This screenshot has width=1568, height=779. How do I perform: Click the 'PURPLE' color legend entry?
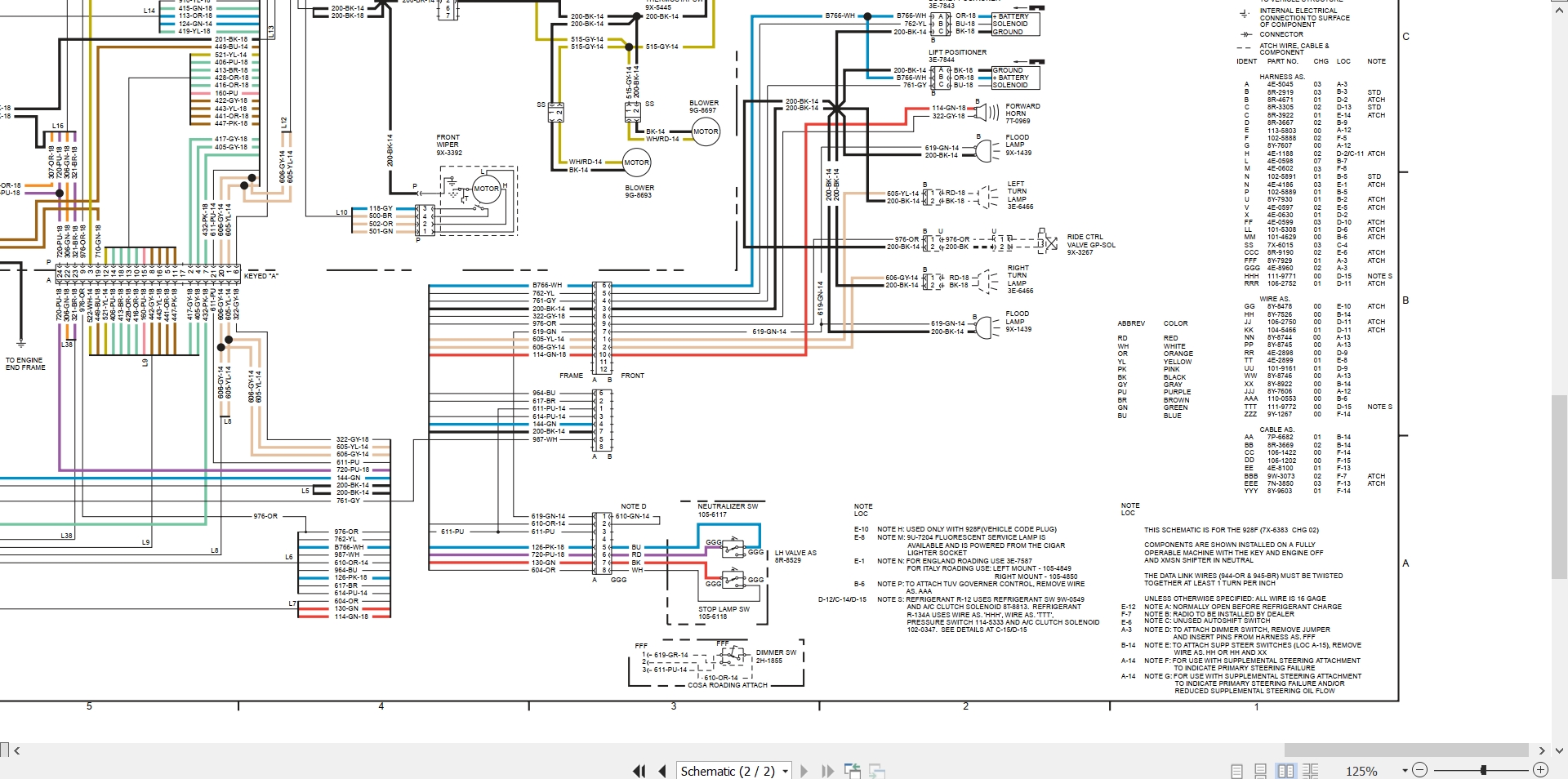(1177, 392)
